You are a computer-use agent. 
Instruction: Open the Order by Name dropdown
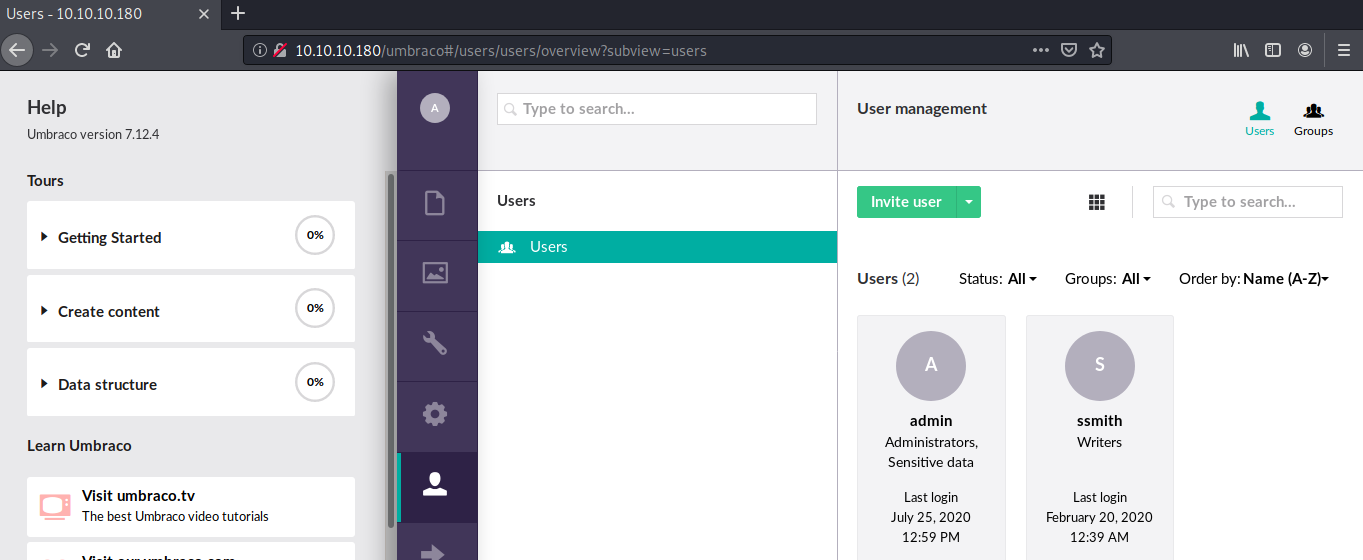[x=1254, y=279]
